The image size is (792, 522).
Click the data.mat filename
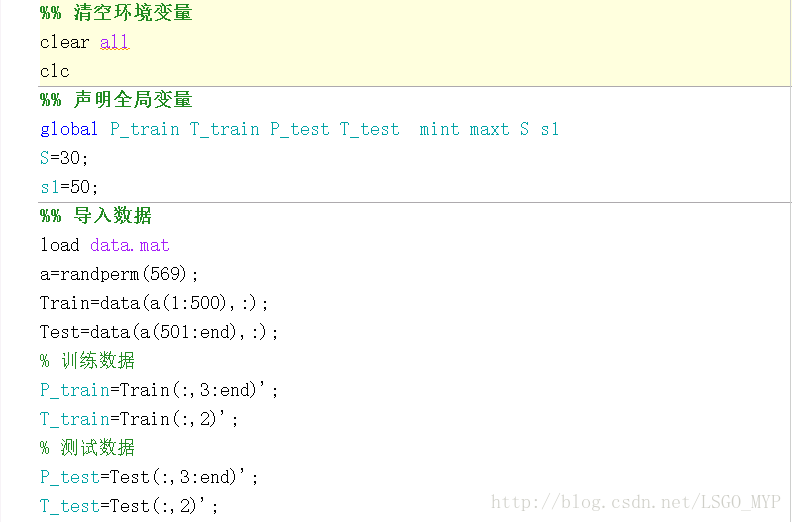[x=129, y=246]
